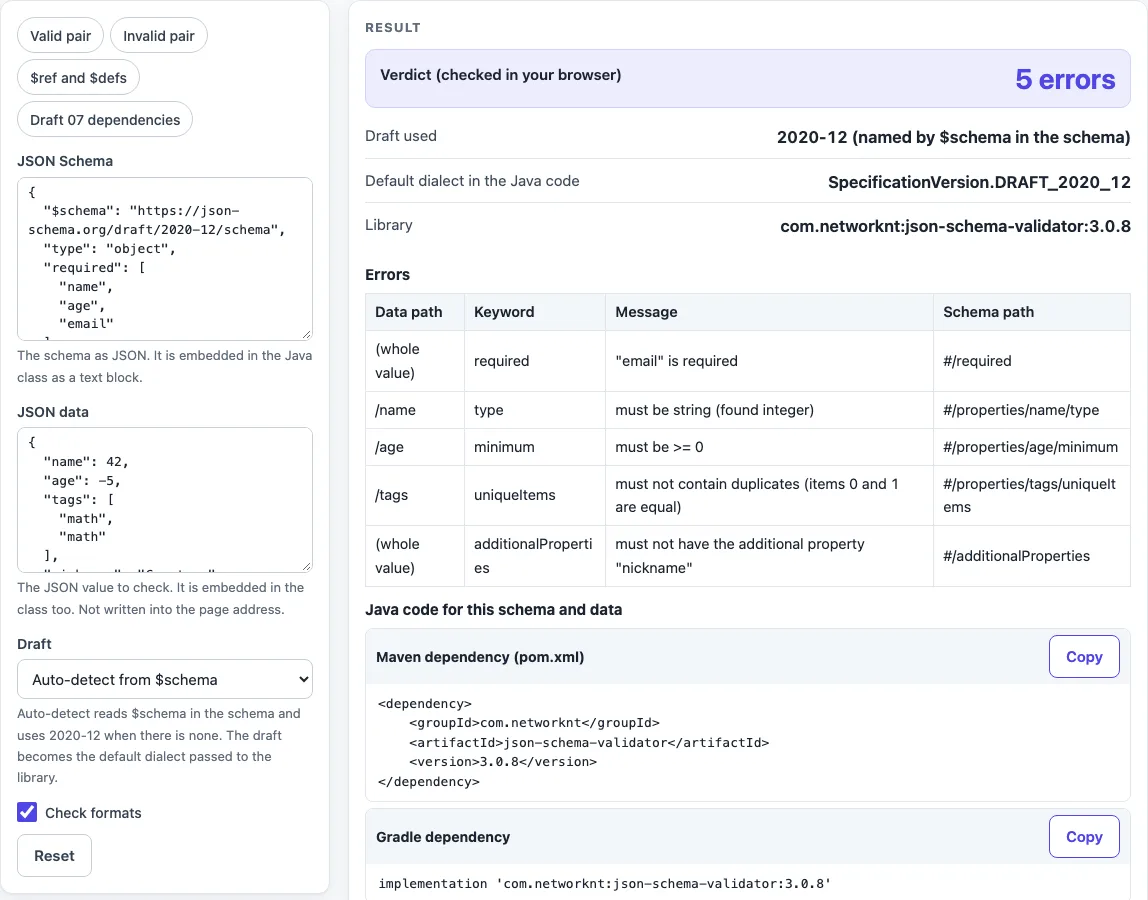1148x900 pixels.
Task: Click the Data path column header
Action: coord(415,312)
